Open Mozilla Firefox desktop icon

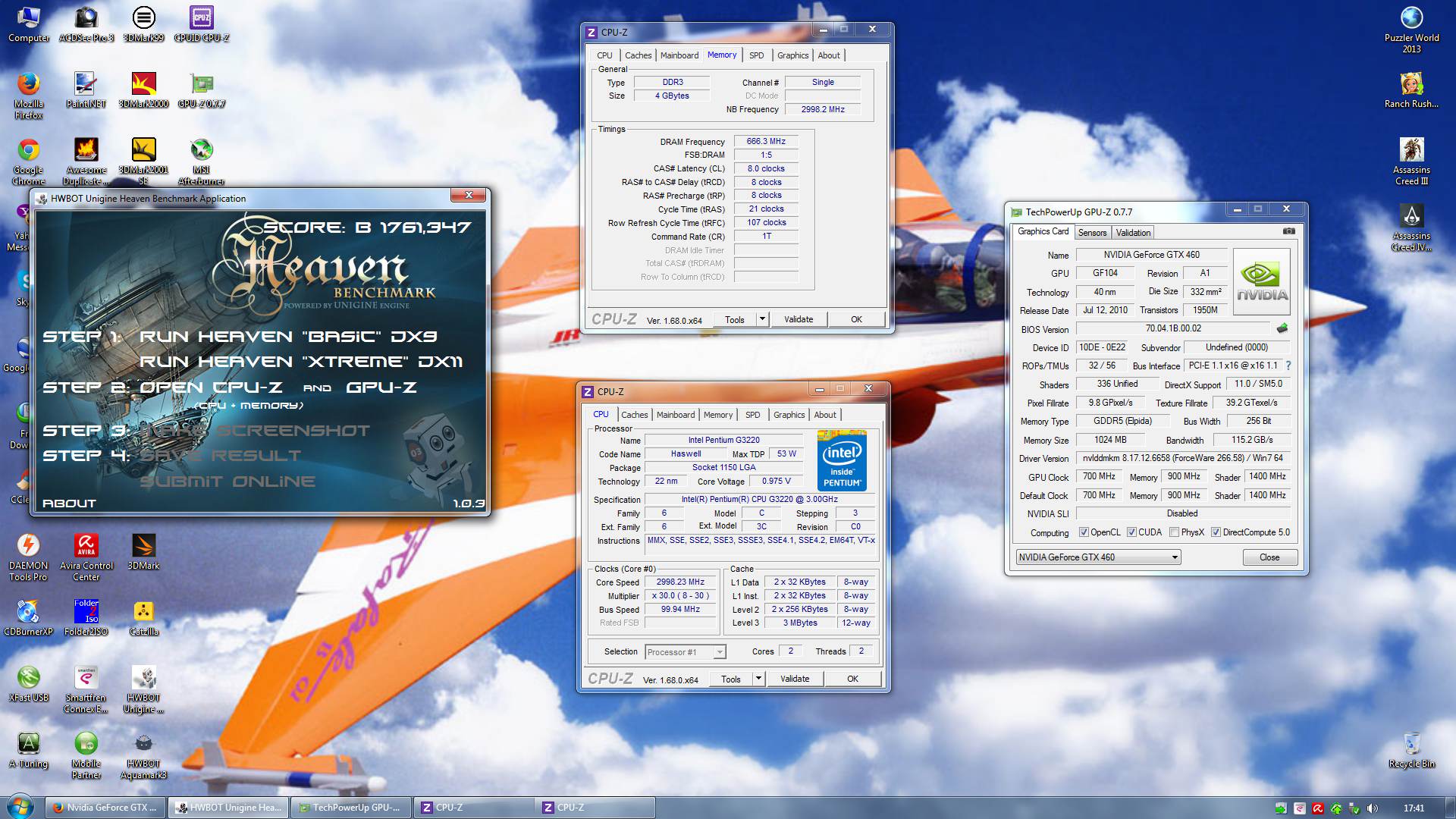(x=28, y=96)
